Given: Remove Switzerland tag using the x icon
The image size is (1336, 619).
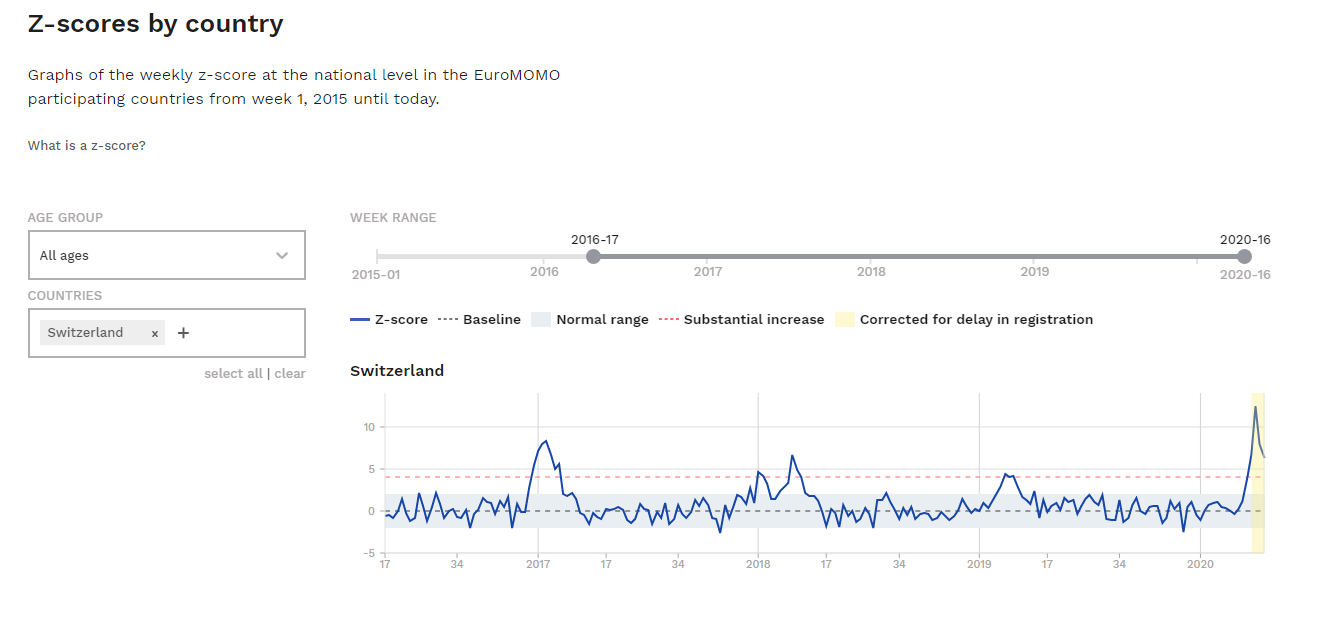Looking at the screenshot, I should pyautogui.click(x=155, y=334).
